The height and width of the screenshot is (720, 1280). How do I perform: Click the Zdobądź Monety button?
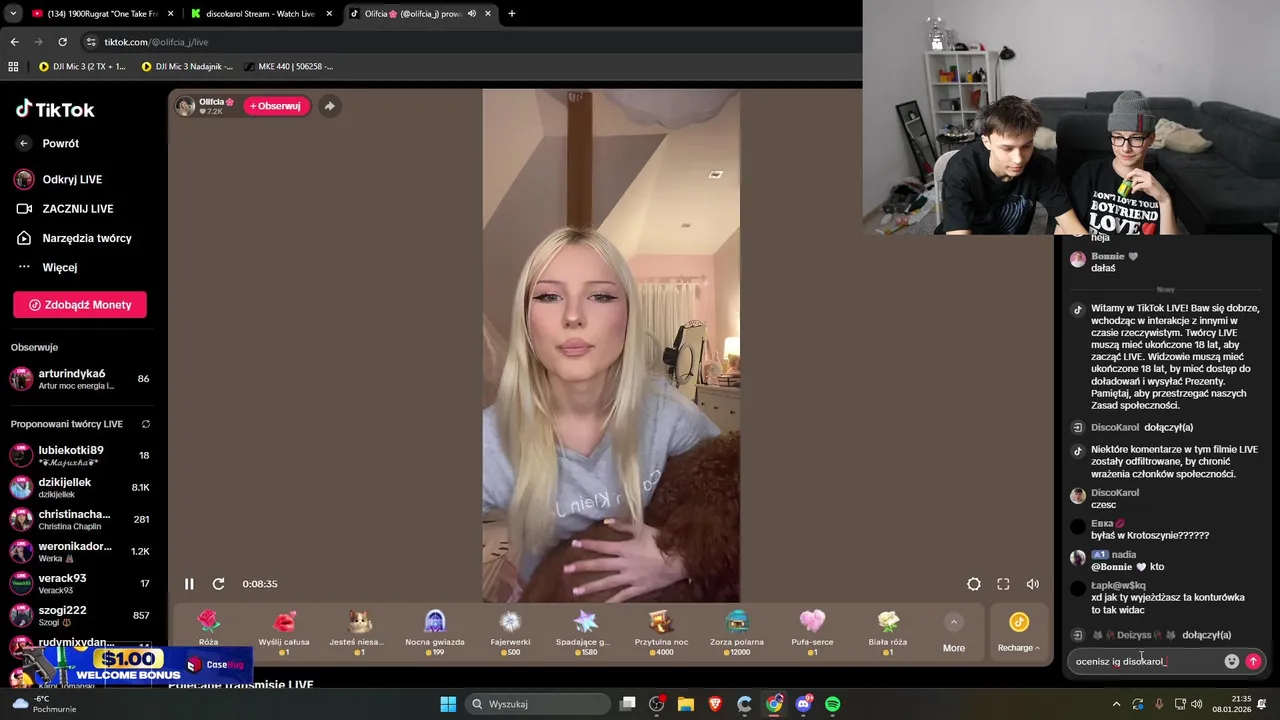(80, 305)
